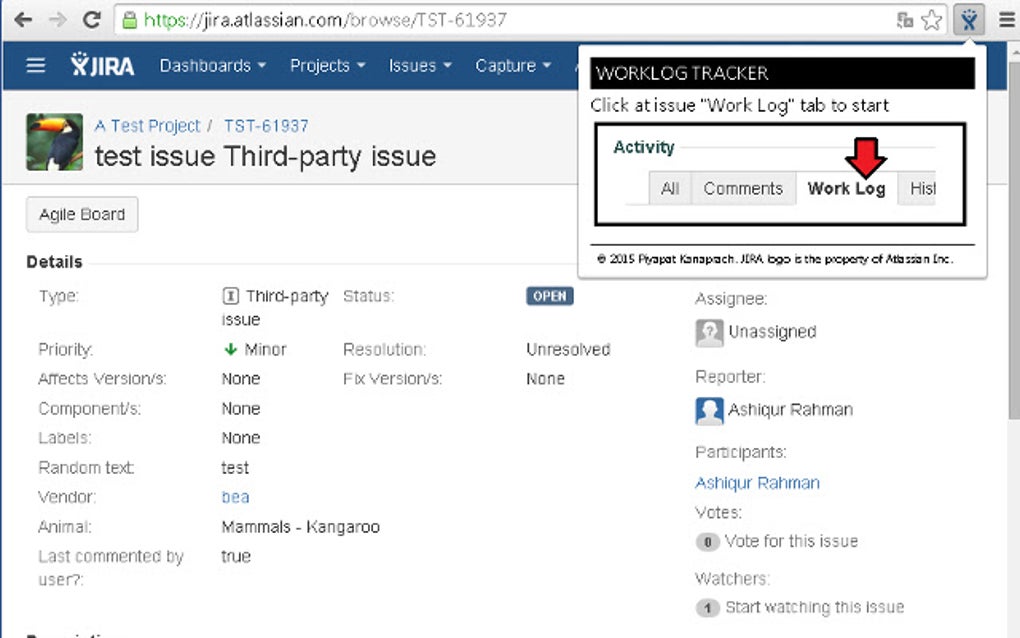Viewport: 1020px width, 638px height.
Task: Click the JIRA logo
Action: point(103,65)
